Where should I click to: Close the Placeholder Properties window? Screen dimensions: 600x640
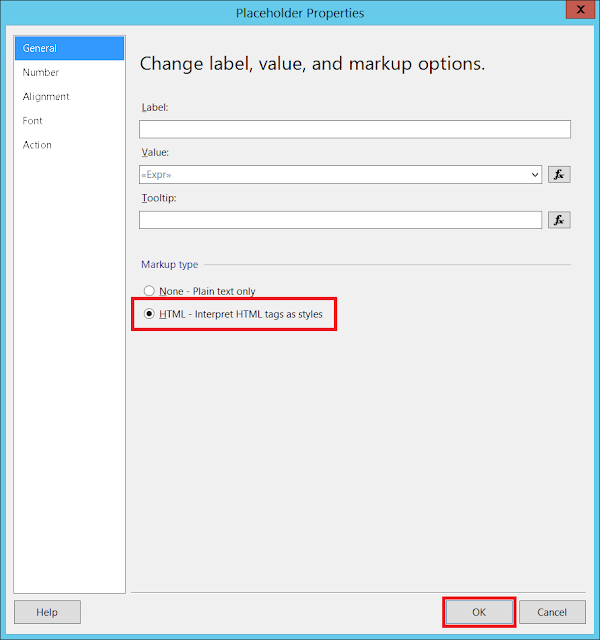point(580,9)
